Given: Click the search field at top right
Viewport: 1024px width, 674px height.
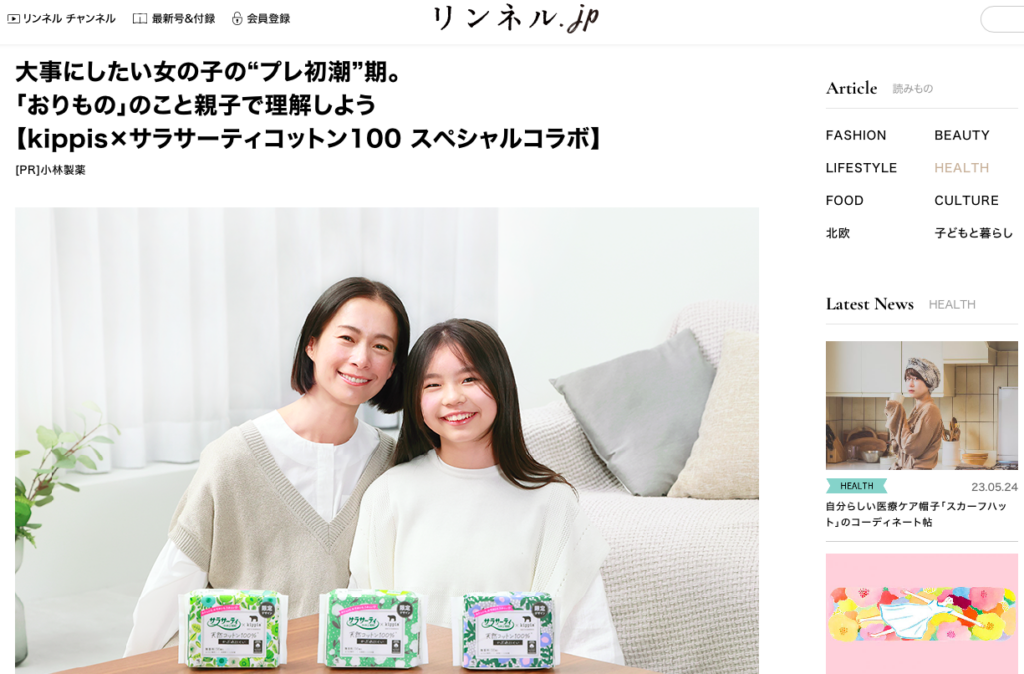Looking at the screenshot, I should click(1002, 20).
